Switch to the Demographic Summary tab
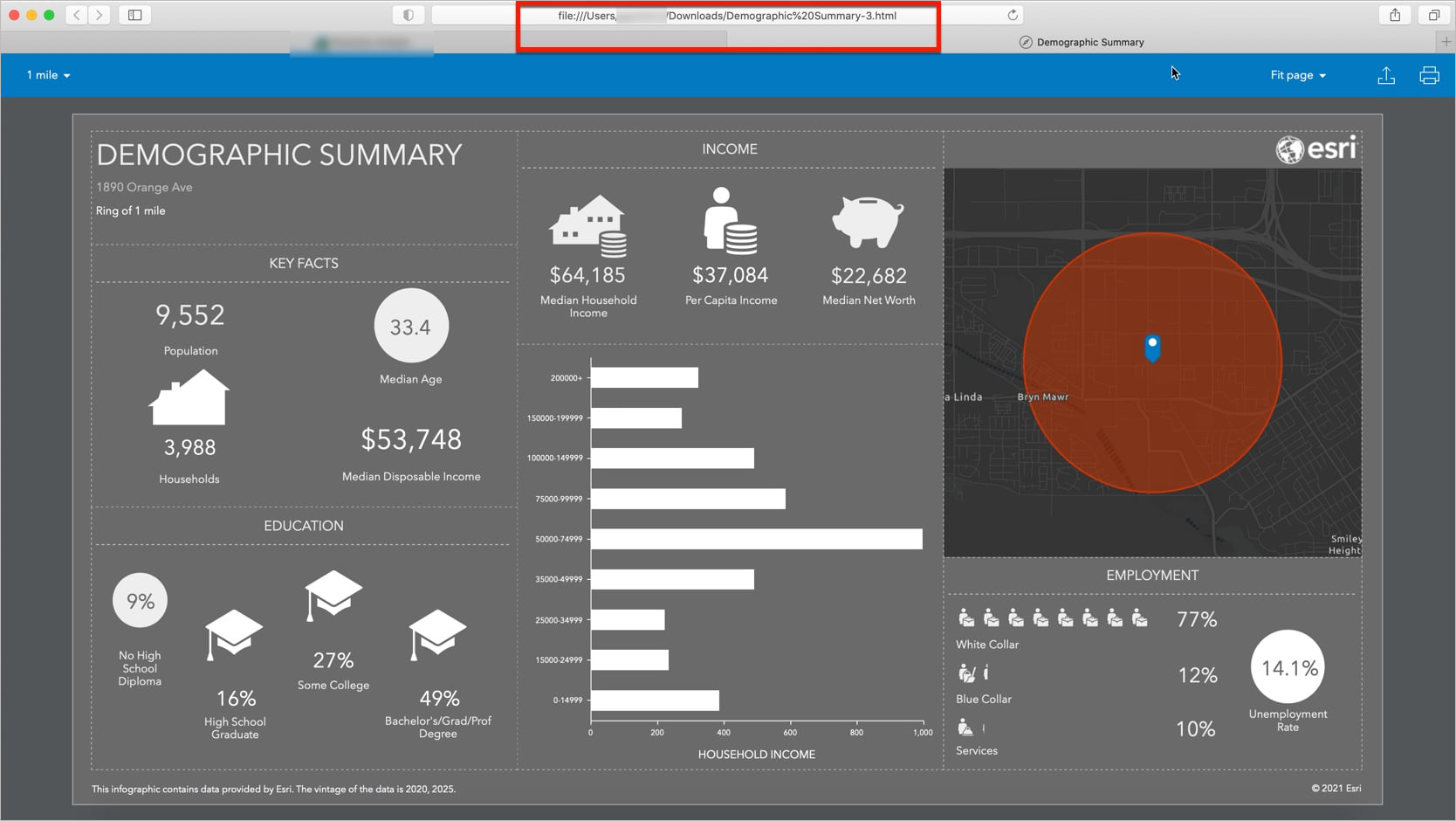This screenshot has height=821, width=1456. [x=1082, y=41]
